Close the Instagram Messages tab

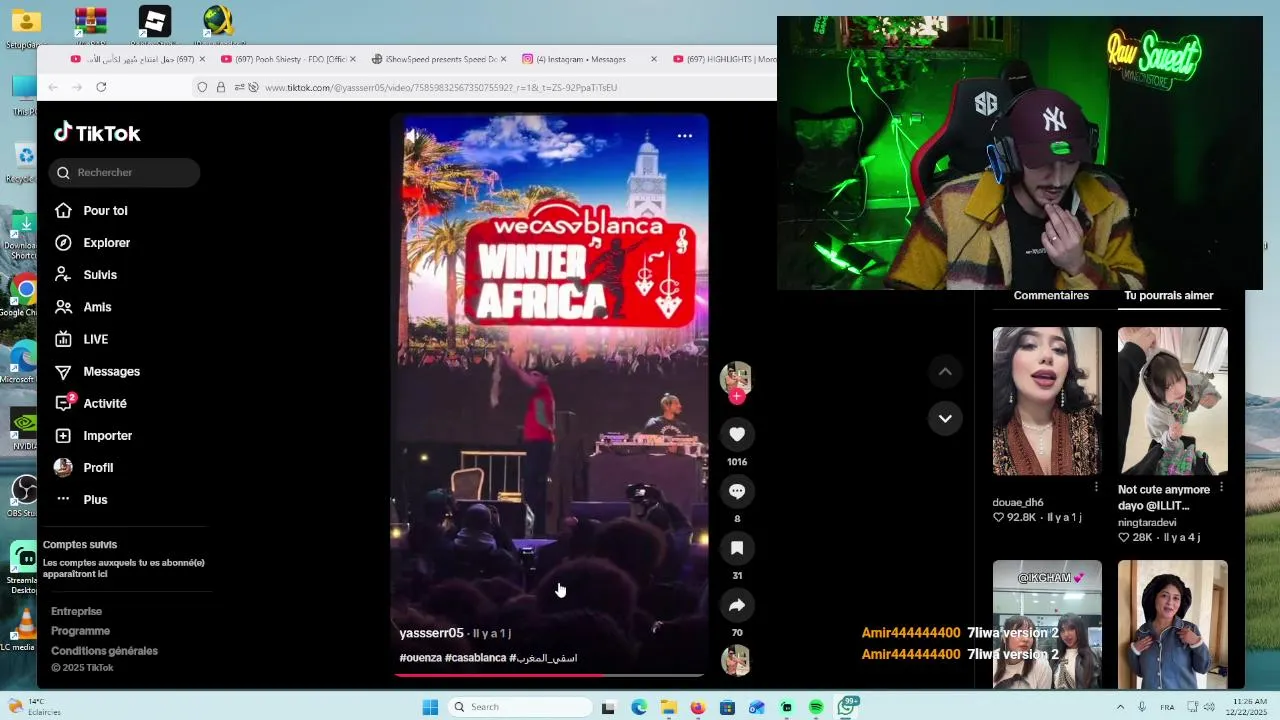click(x=654, y=59)
